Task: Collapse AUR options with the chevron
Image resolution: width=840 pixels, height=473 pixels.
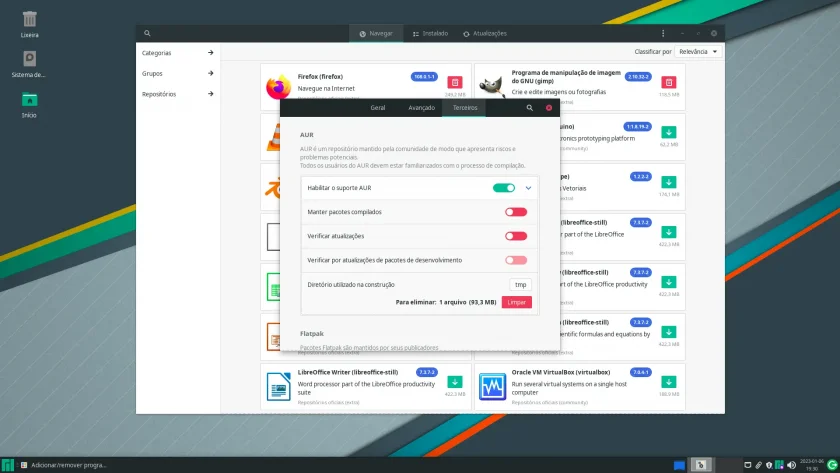Action: [528, 188]
